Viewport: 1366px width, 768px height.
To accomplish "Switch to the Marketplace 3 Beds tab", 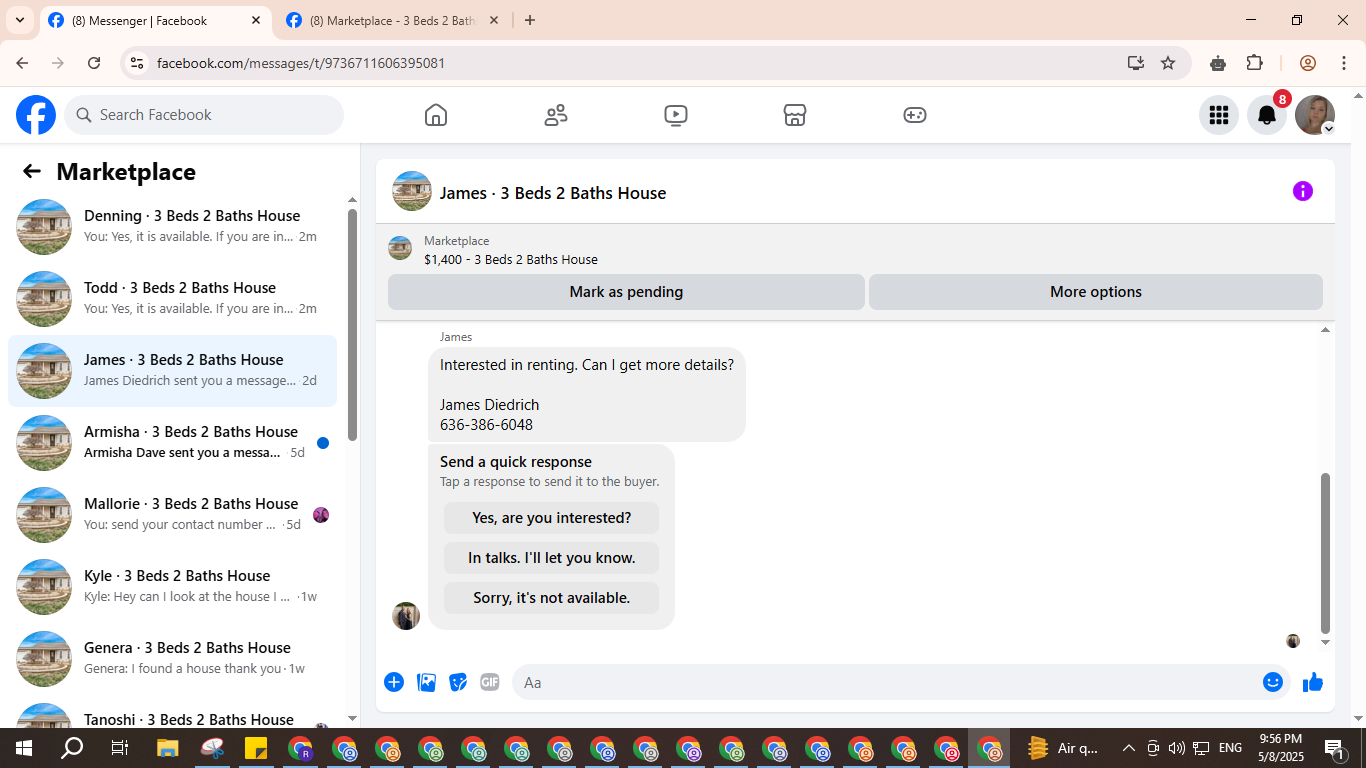I will pyautogui.click(x=393, y=20).
